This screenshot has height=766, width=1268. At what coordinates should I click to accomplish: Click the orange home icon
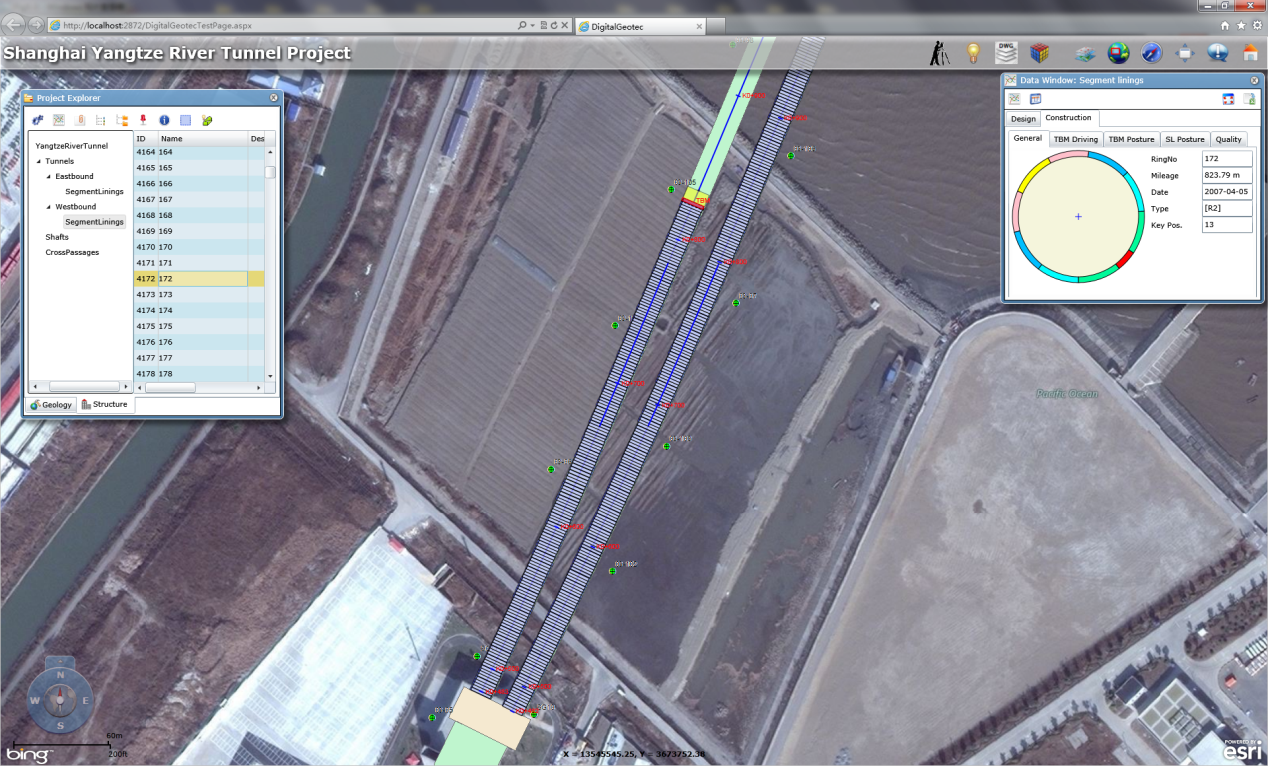(1250, 53)
